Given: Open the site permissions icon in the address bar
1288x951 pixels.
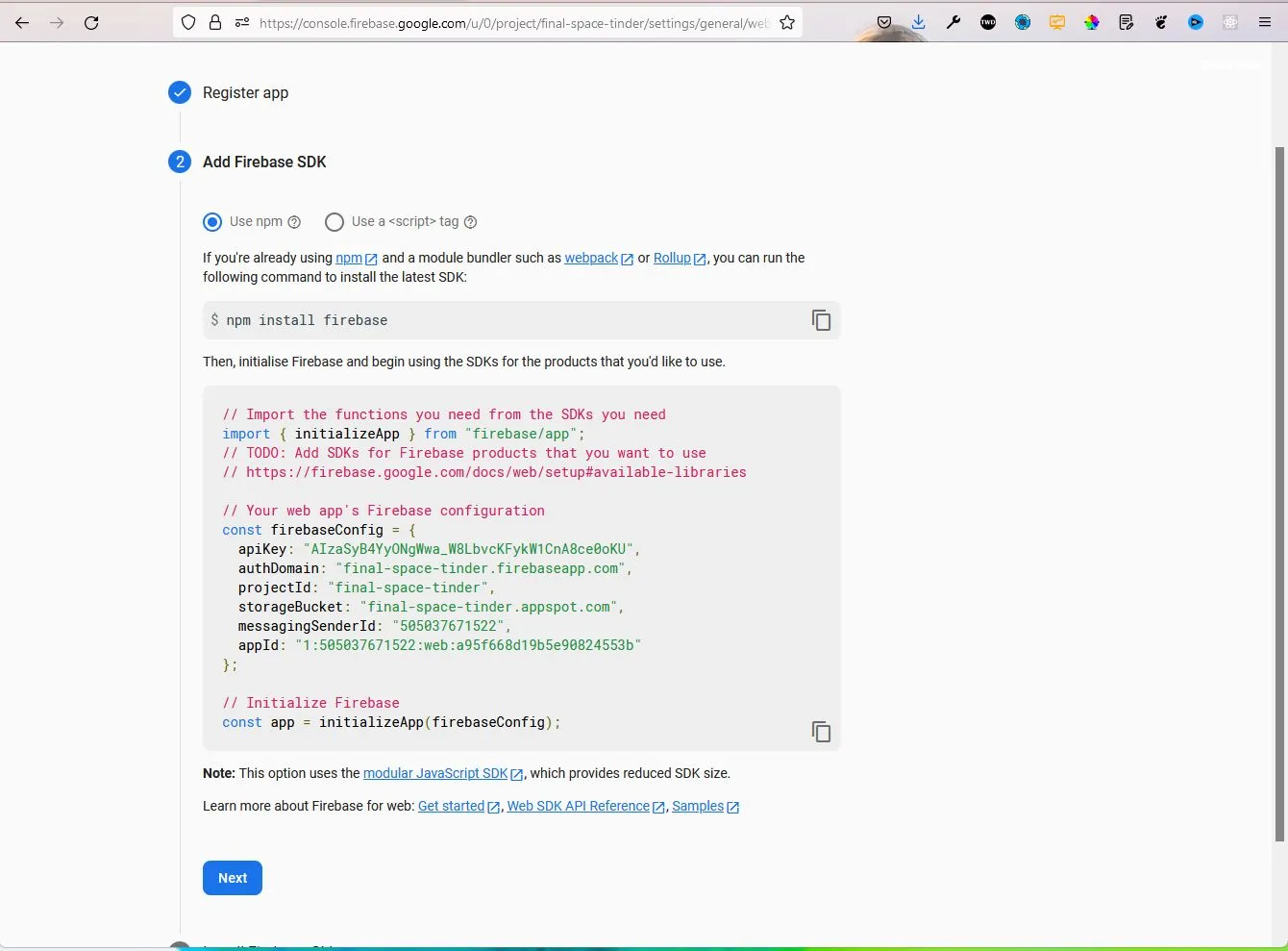Looking at the screenshot, I should click(x=241, y=22).
